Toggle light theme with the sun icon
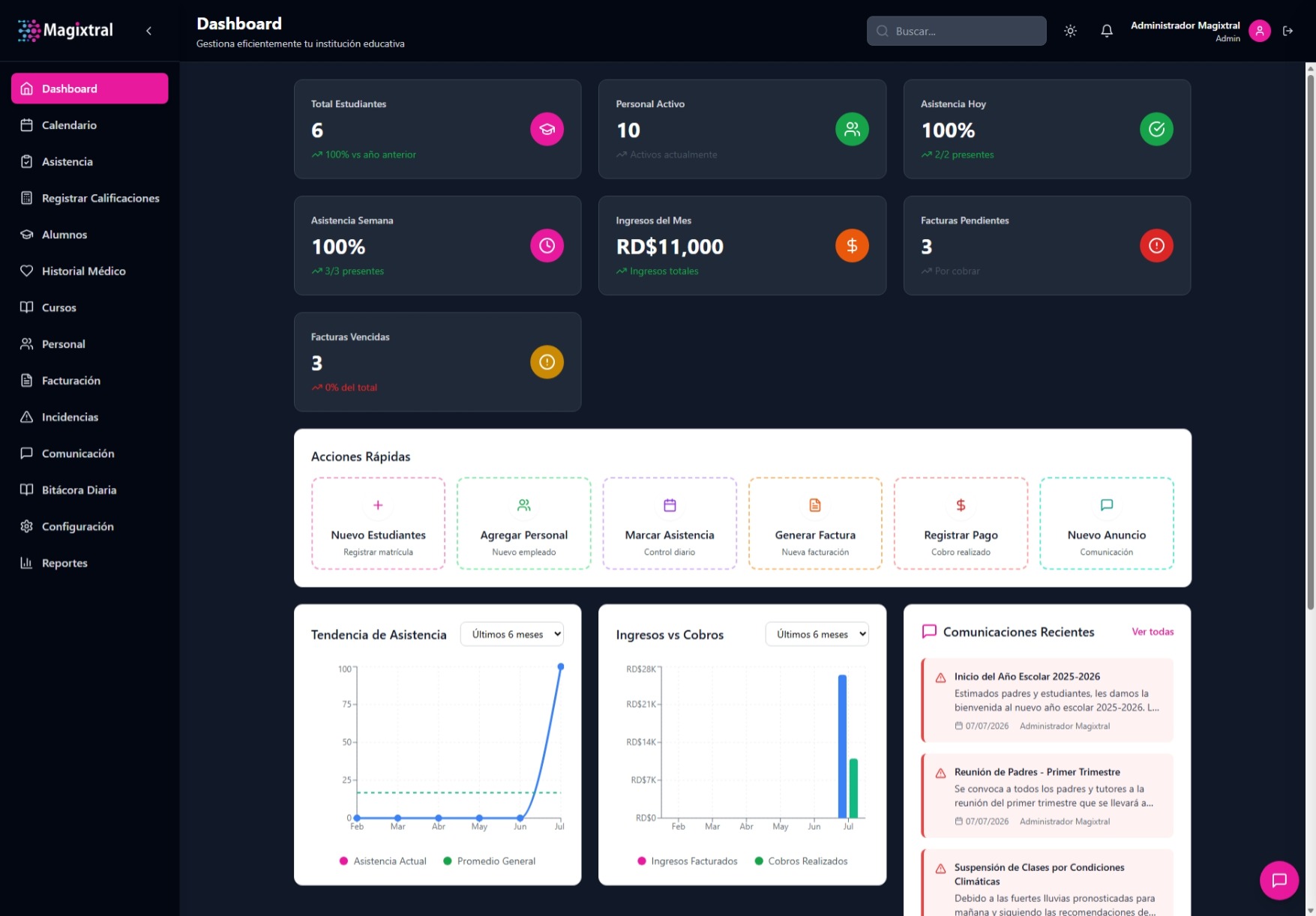This screenshot has width=1316, height=916. pos(1070,31)
